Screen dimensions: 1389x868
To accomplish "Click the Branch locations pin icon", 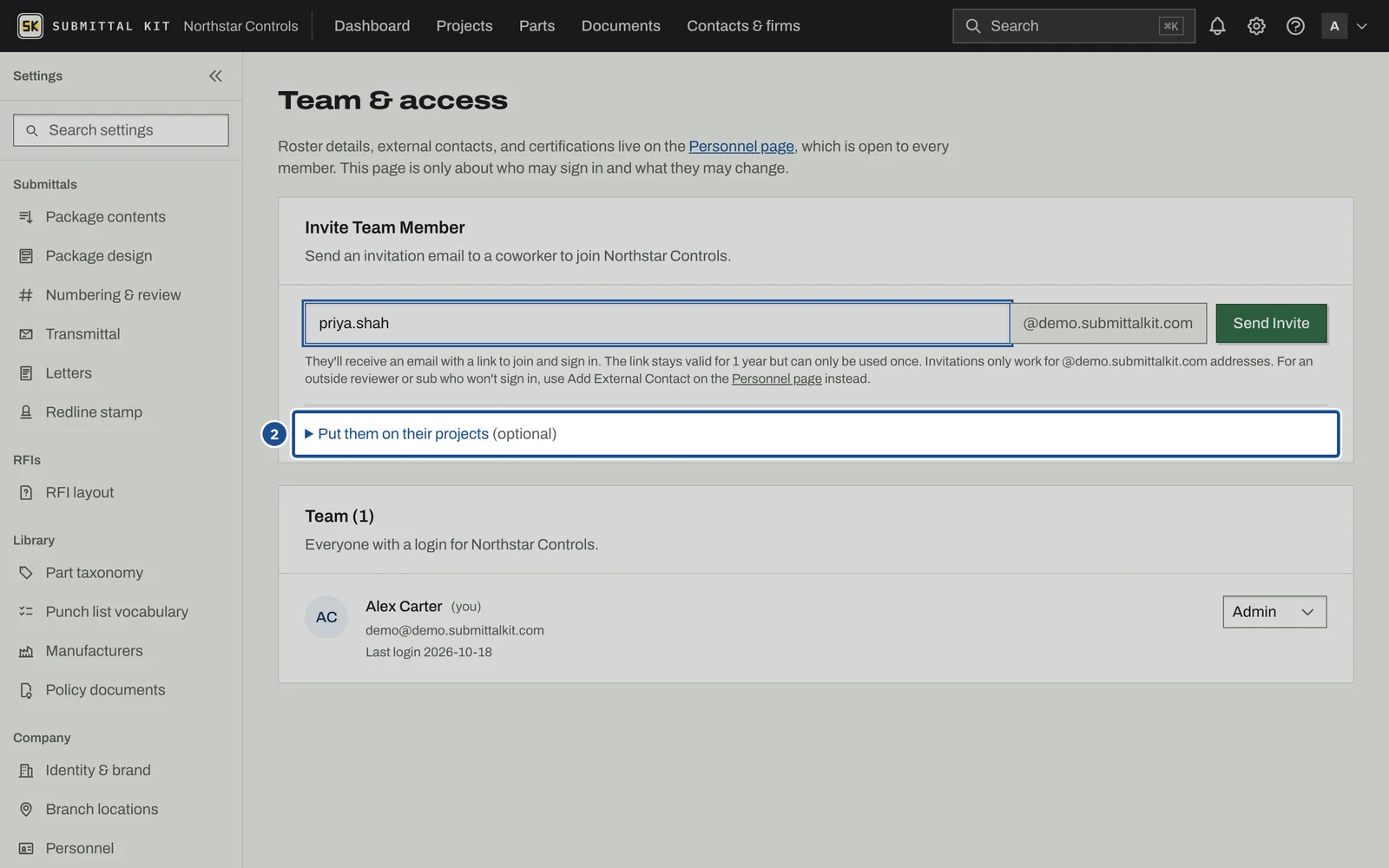I will tap(26, 810).
